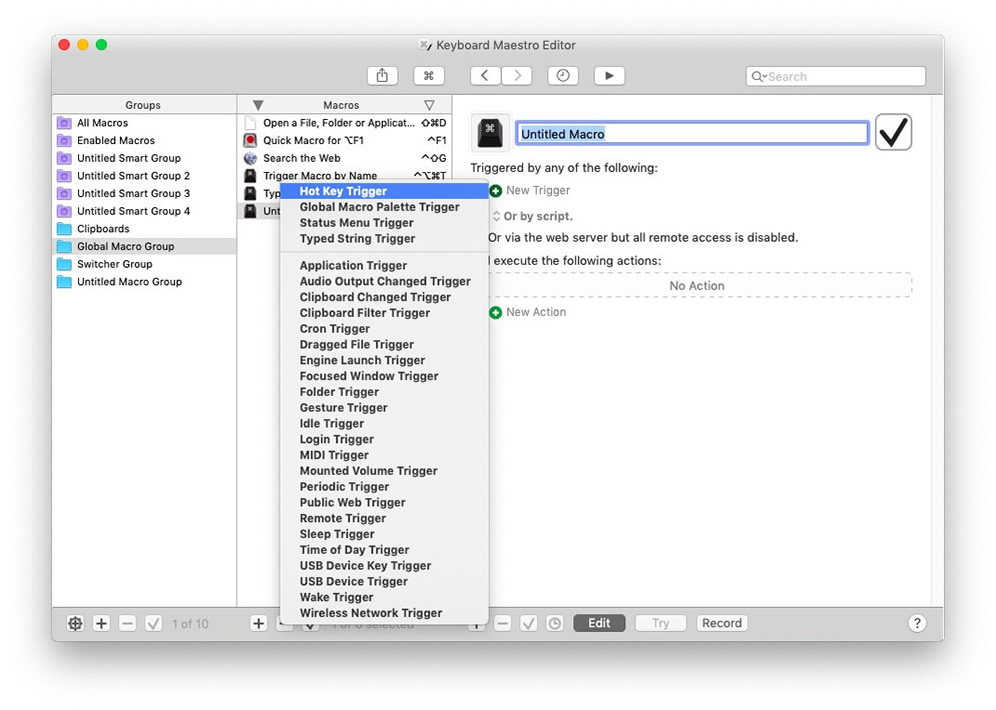The width and height of the screenshot is (996, 710).
Task: Choose USB Device Trigger
Action: [384, 582]
